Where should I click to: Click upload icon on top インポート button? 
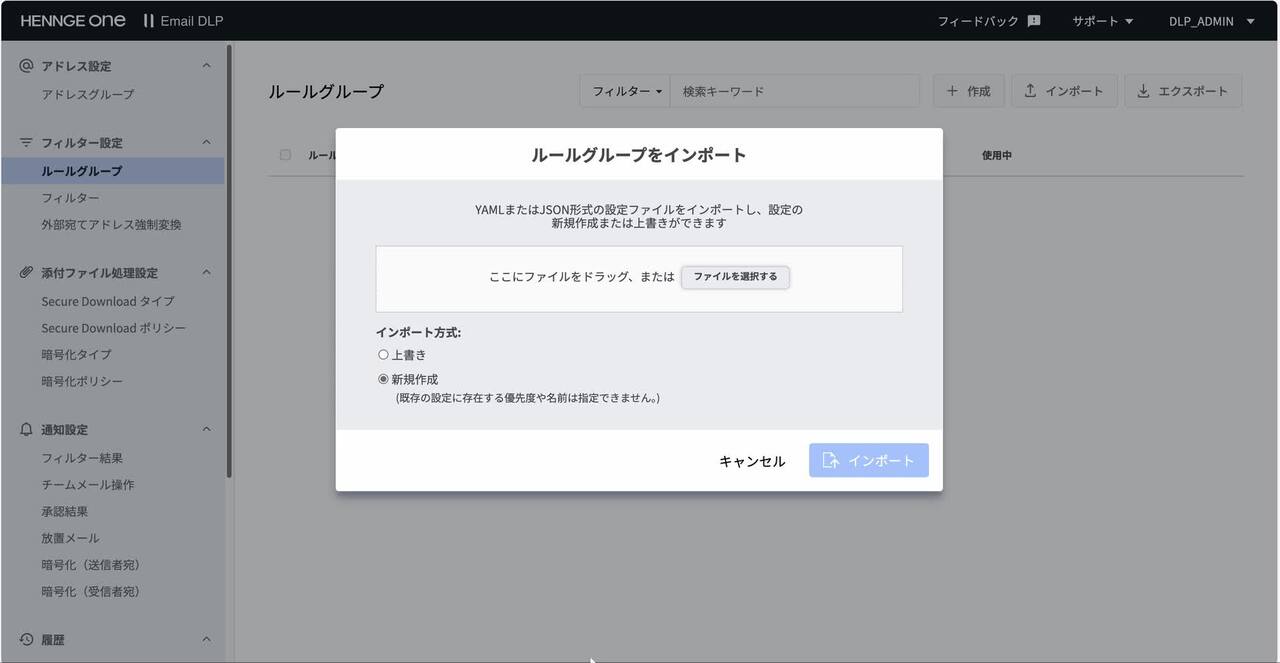pyautogui.click(x=1030, y=91)
